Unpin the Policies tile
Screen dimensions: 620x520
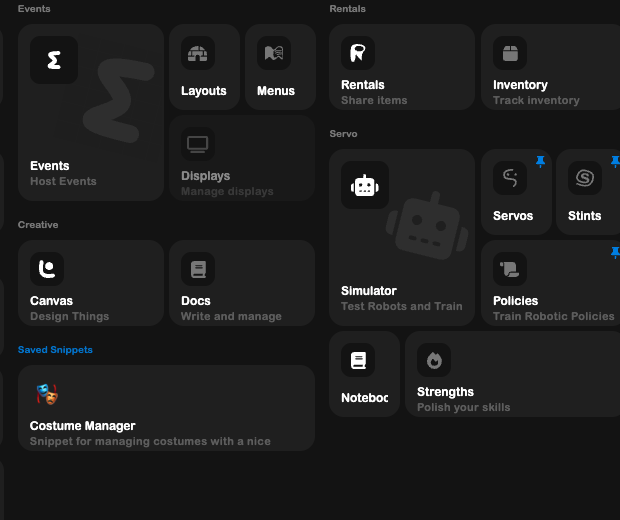615,252
